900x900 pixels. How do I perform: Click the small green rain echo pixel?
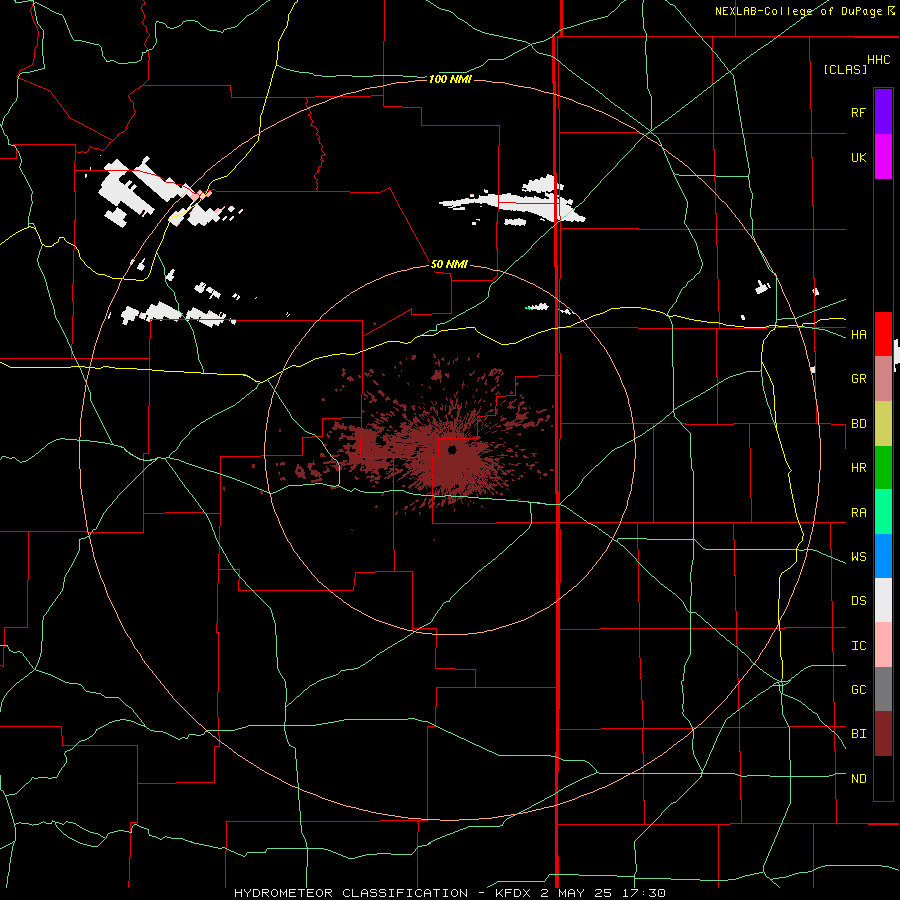527,308
